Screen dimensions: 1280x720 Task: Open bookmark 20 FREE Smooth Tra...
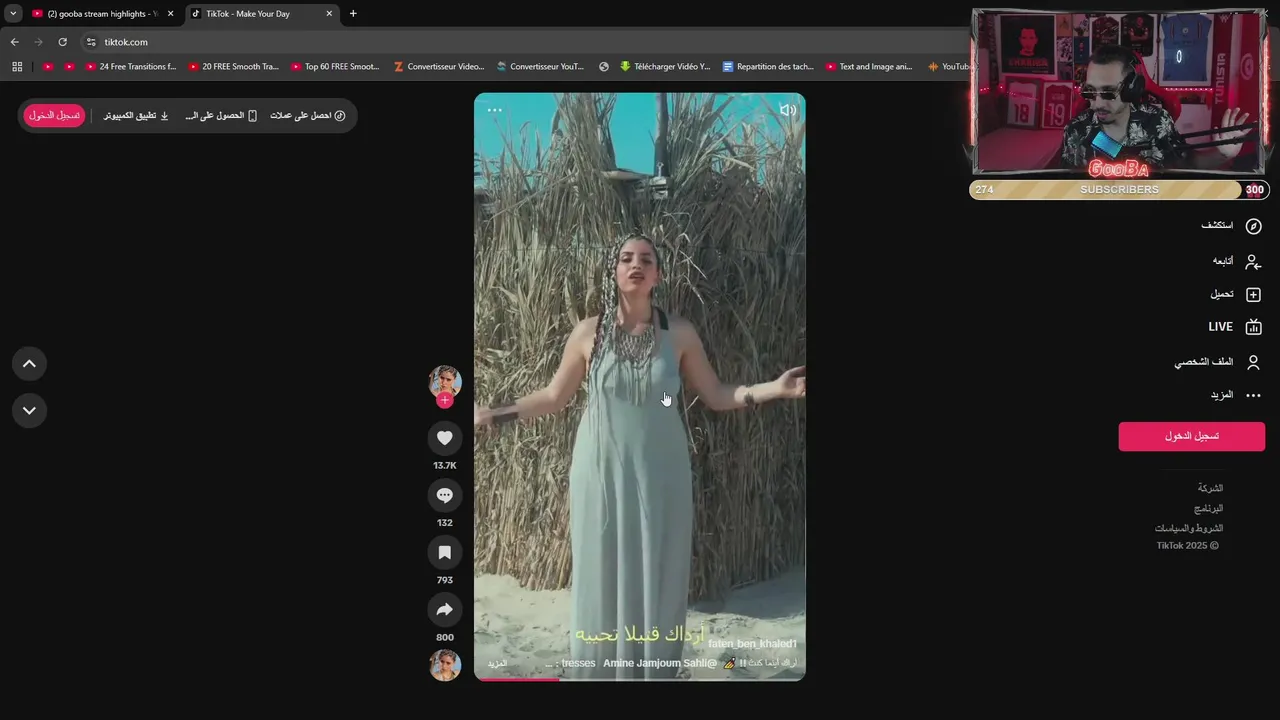click(234, 67)
